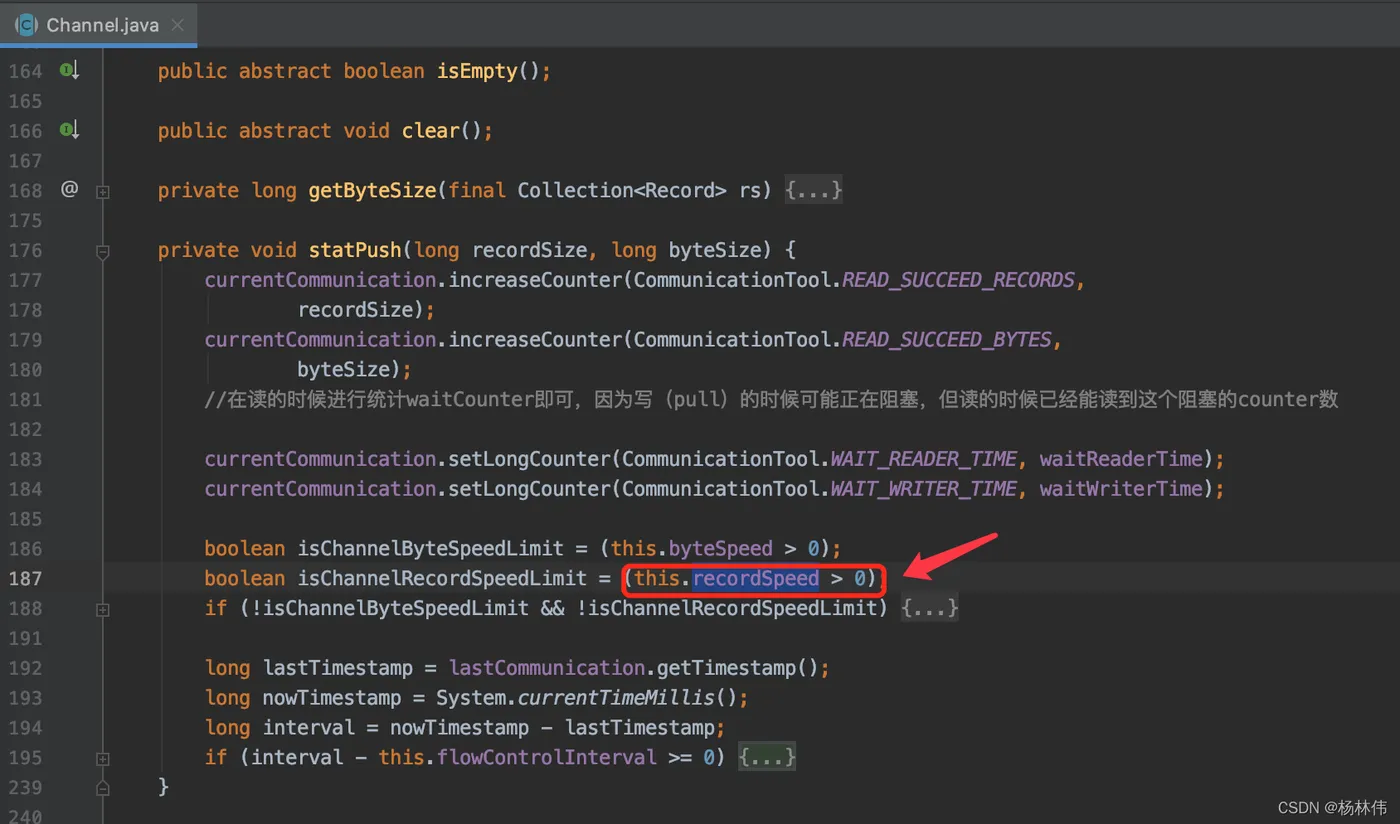Click the waitWriterTime argument
This screenshot has width=1400, height=824.
click(x=1121, y=489)
